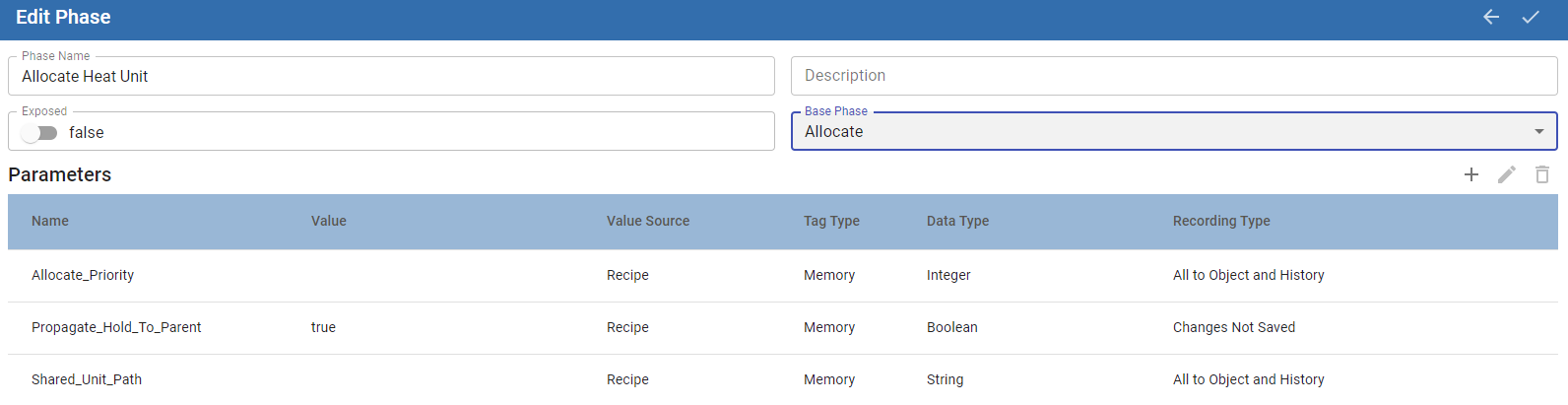The image size is (1568, 405).
Task: Confirm changes with the checkmark icon
Action: point(1531,17)
